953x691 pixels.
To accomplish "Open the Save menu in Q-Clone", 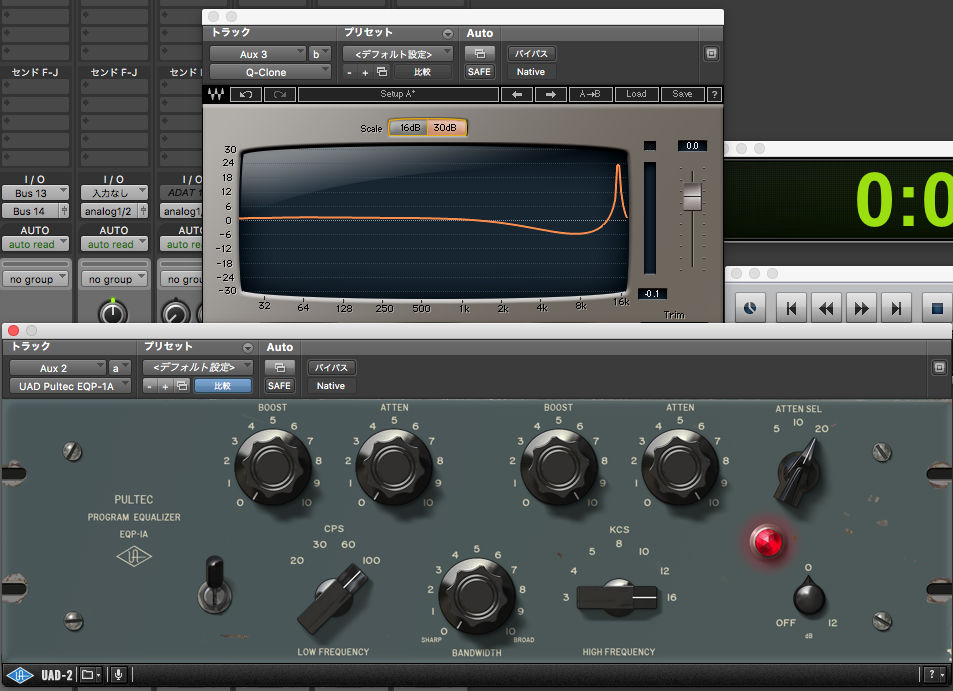I will (682, 94).
